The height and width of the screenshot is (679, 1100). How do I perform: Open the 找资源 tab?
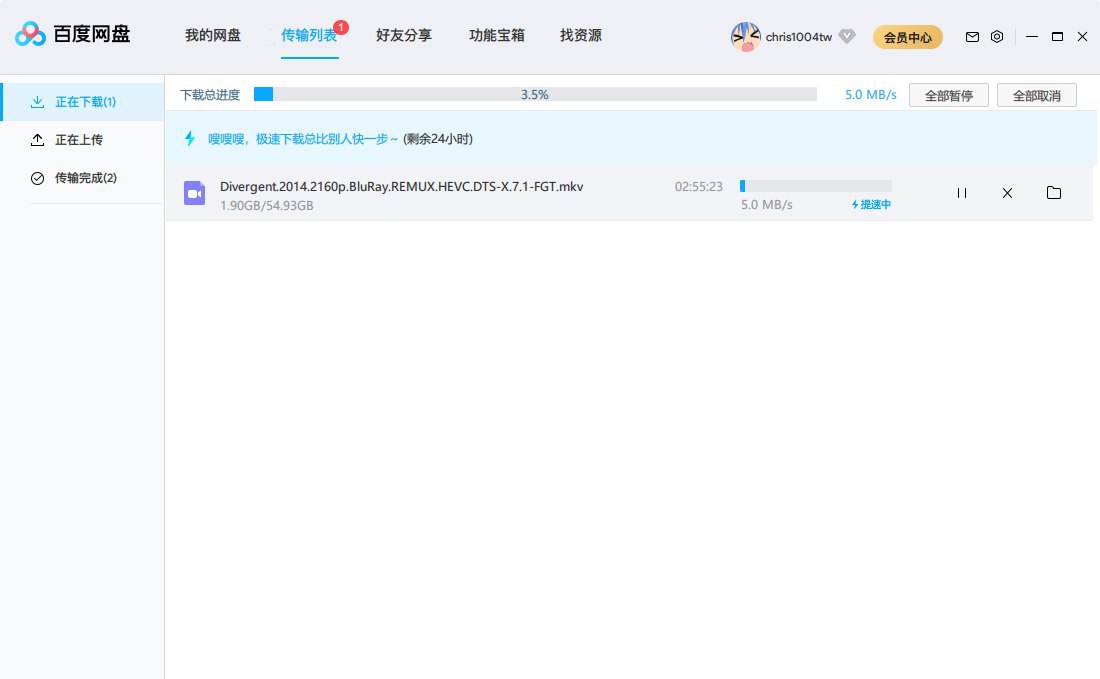(x=581, y=35)
